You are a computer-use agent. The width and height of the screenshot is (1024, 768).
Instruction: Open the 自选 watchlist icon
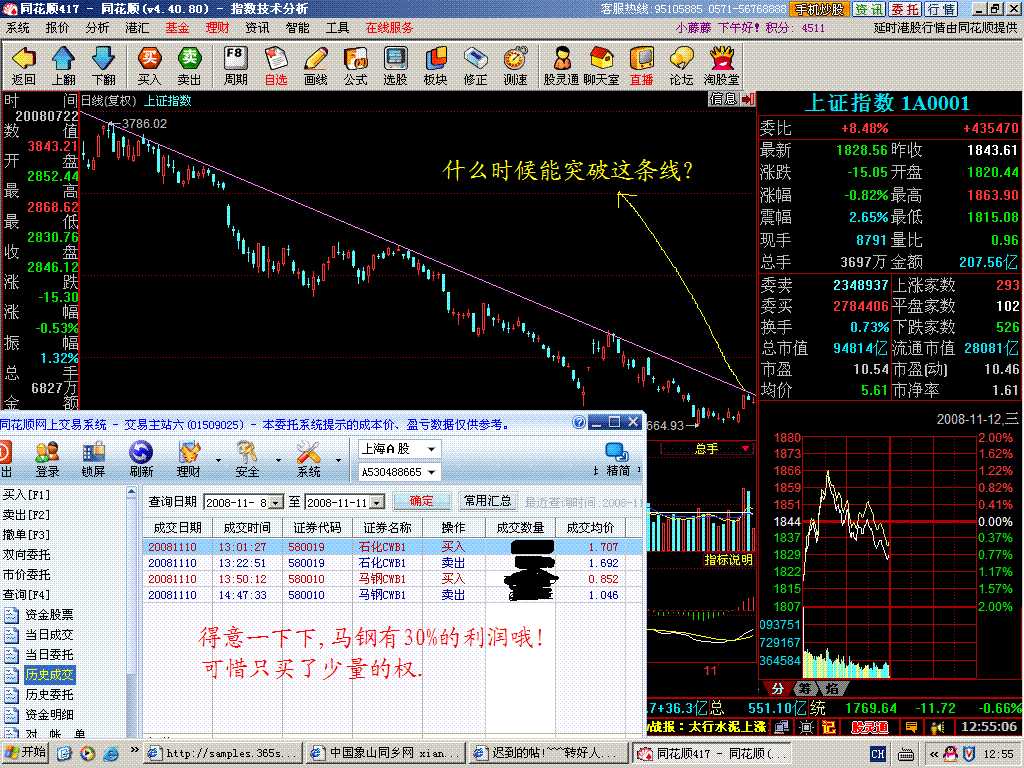point(276,65)
